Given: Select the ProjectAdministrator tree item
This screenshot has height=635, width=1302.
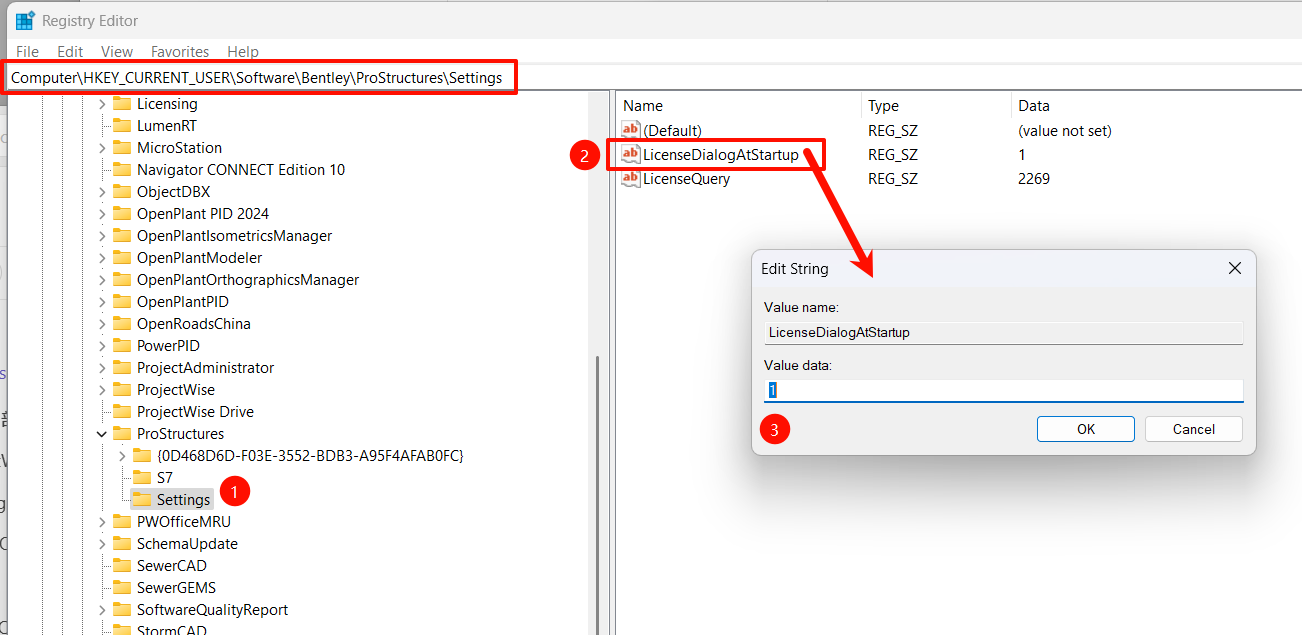Looking at the screenshot, I should (205, 368).
